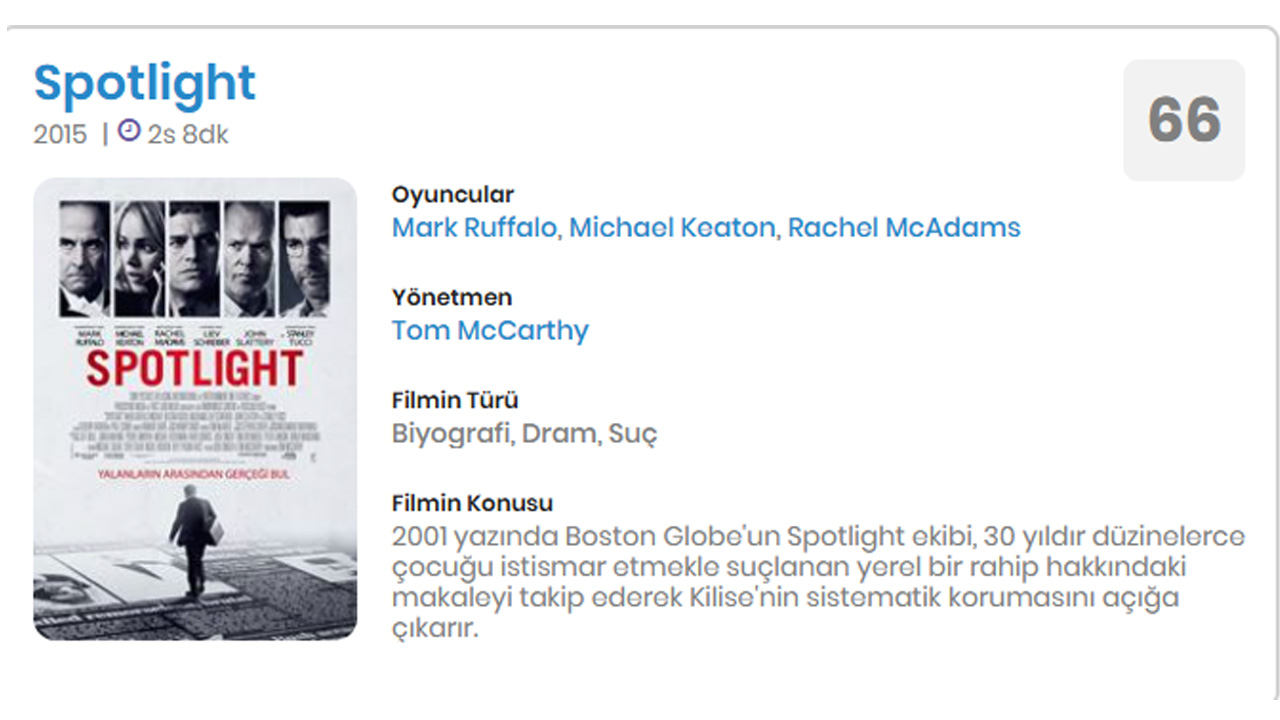Open actor Michael Keaton's page
This screenshot has width=1280, height=720.
(x=672, y=227)
